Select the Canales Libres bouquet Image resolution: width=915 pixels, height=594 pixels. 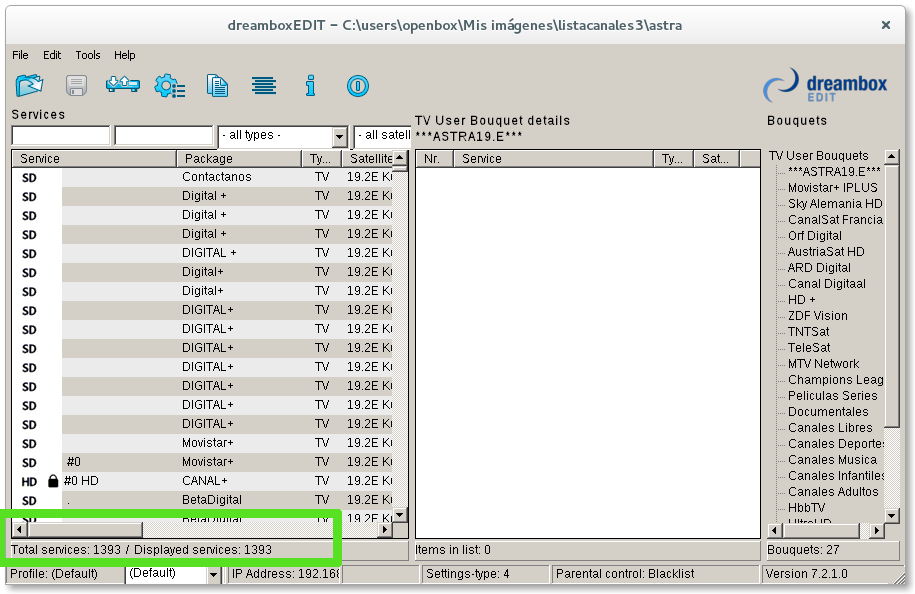[830, 428]
